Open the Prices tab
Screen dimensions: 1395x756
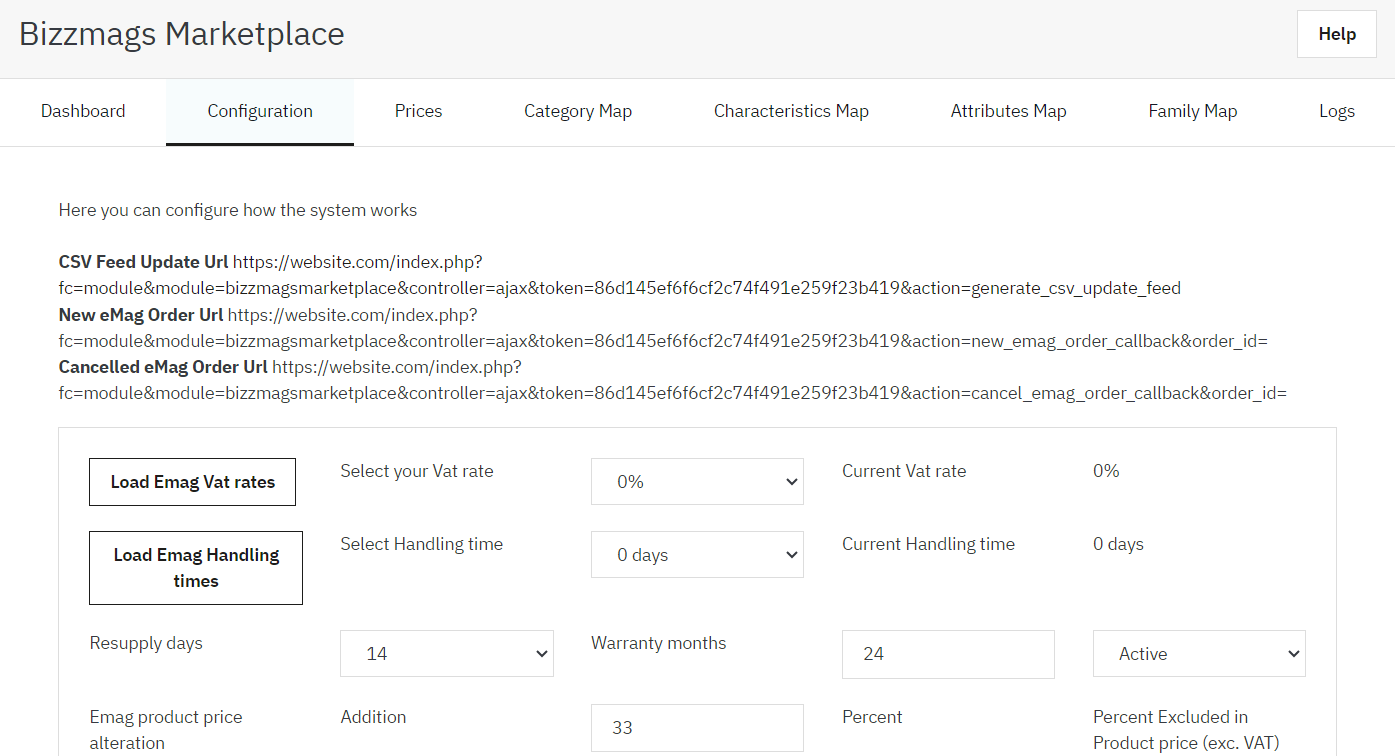[x=418, y=112]
